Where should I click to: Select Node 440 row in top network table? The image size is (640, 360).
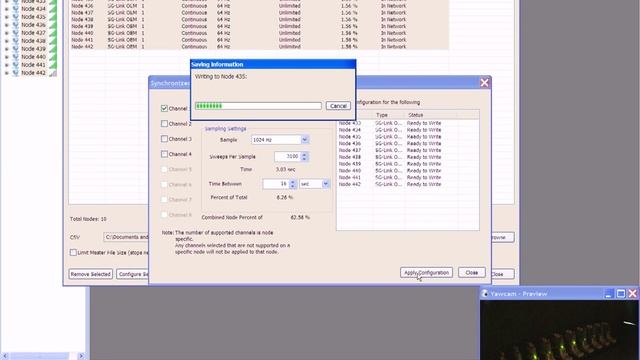(x=259, y=33)
